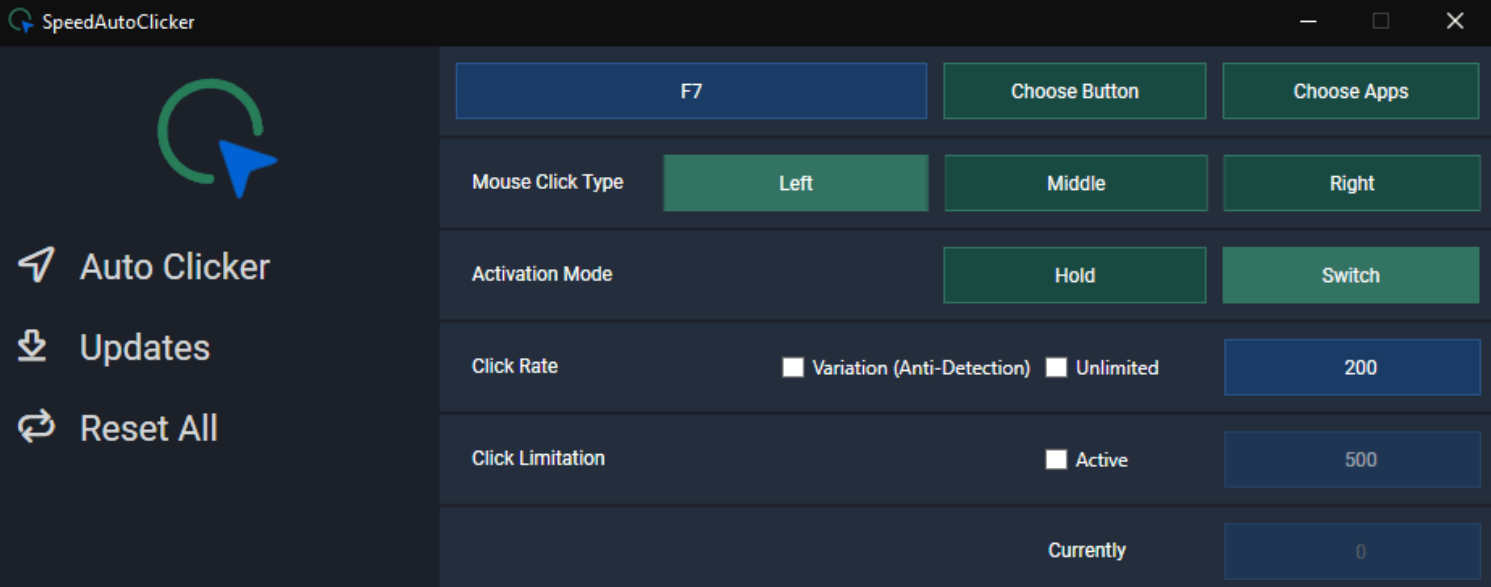Viewport: 1491px width, 587px height.
Task: Select the Middle mouse click type
Action: tap(1076, 183)
